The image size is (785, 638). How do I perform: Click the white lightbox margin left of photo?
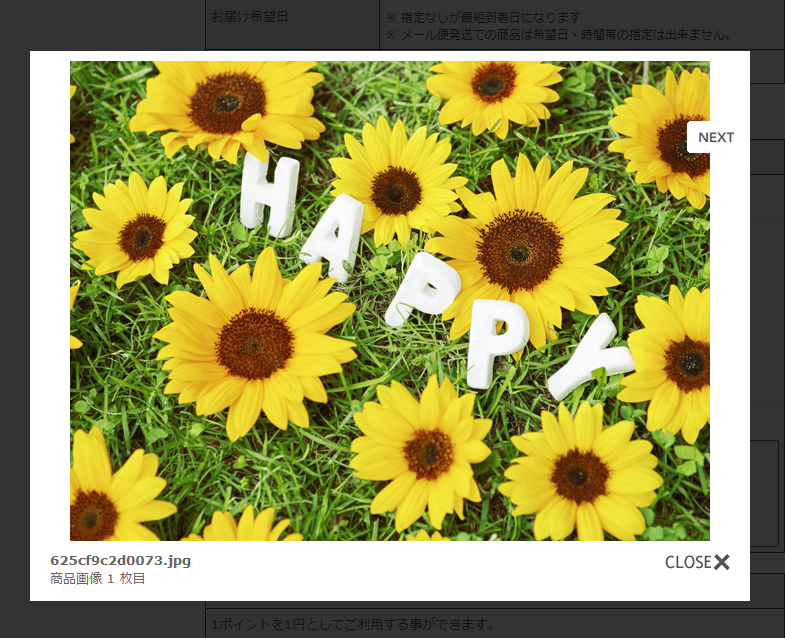click(x=49, y=300)
